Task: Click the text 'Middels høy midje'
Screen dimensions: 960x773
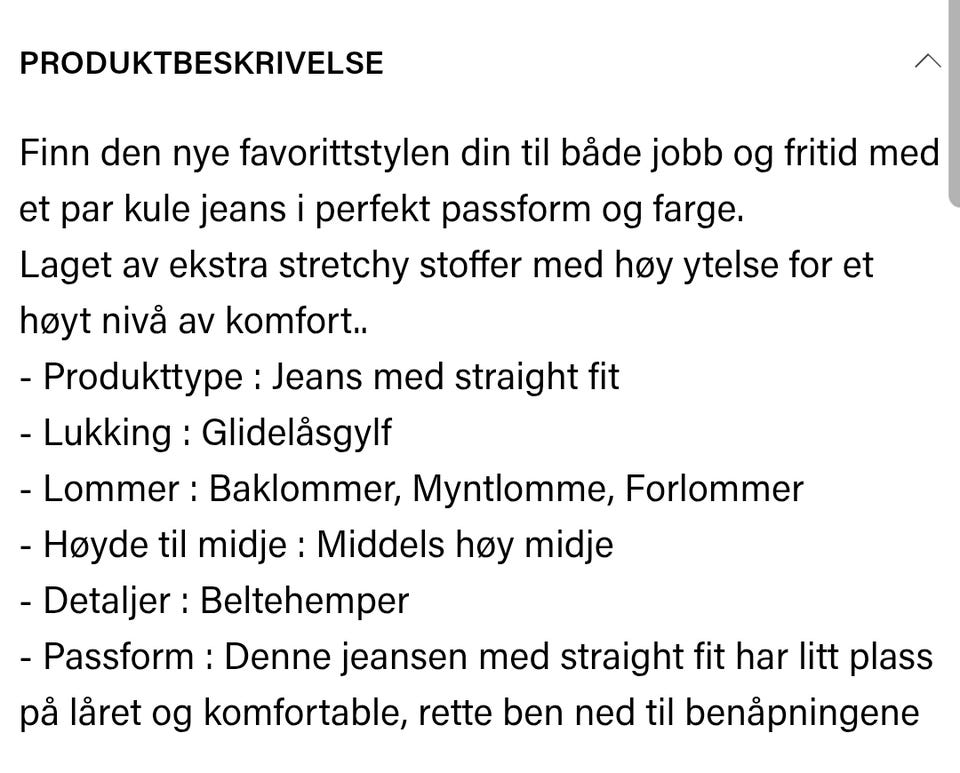Action: [465, 545]
